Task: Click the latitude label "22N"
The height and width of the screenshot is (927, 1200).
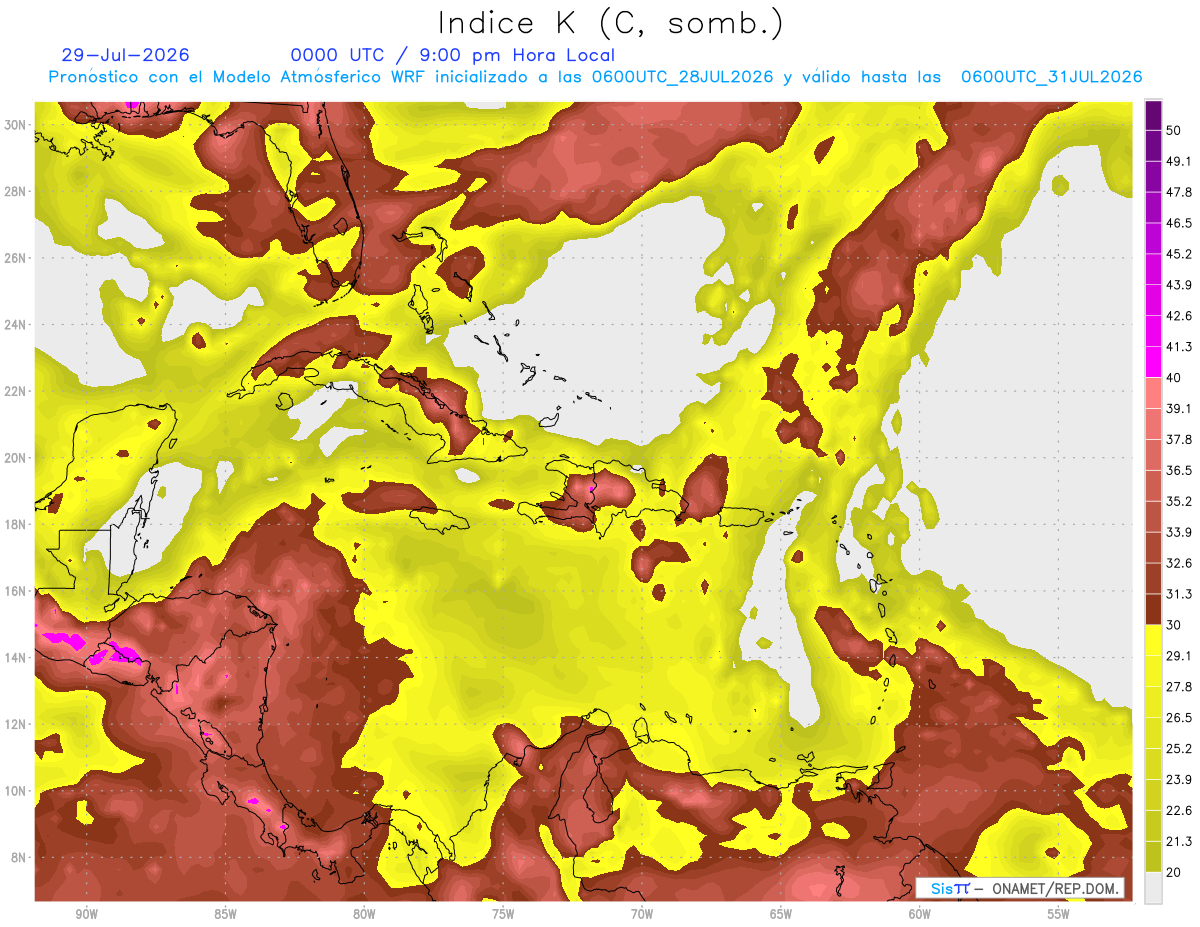Action: point(15,391)
